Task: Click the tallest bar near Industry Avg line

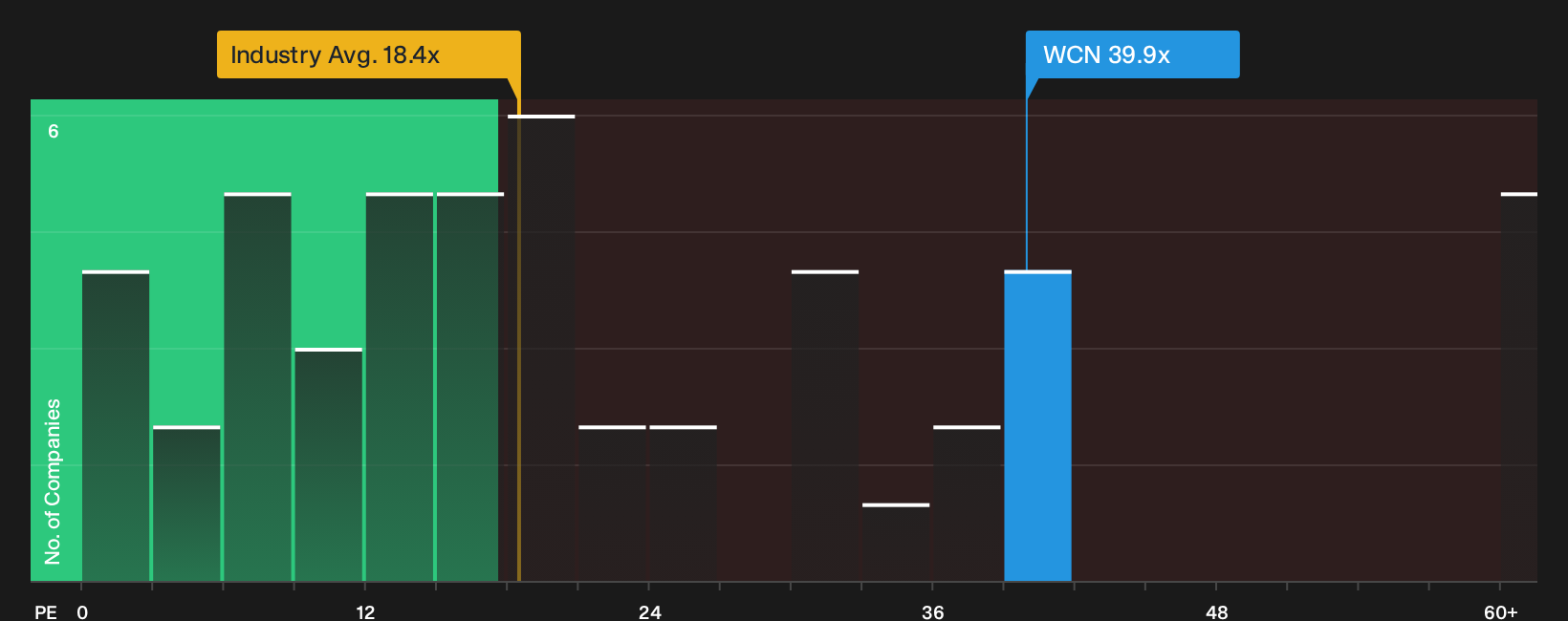Action: tap(541, 348)
